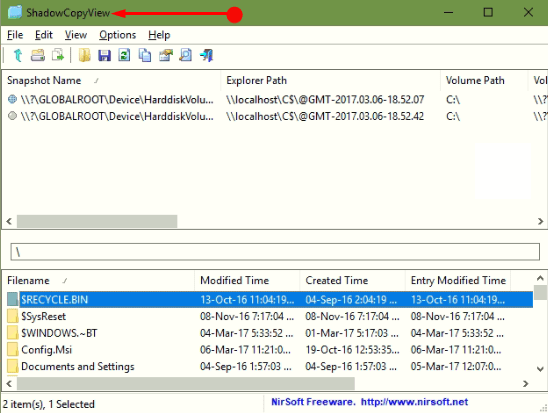Click the Copy Selected Items icon

coord(145,55)
